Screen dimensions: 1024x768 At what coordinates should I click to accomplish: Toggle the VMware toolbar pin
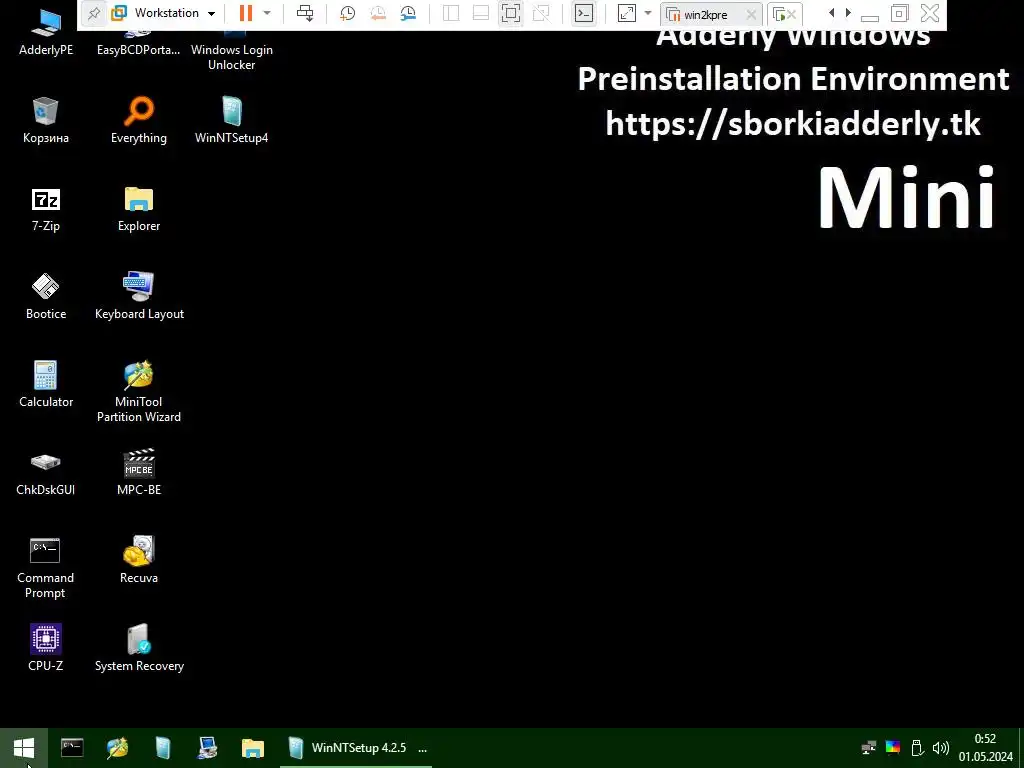coord(93,13)
